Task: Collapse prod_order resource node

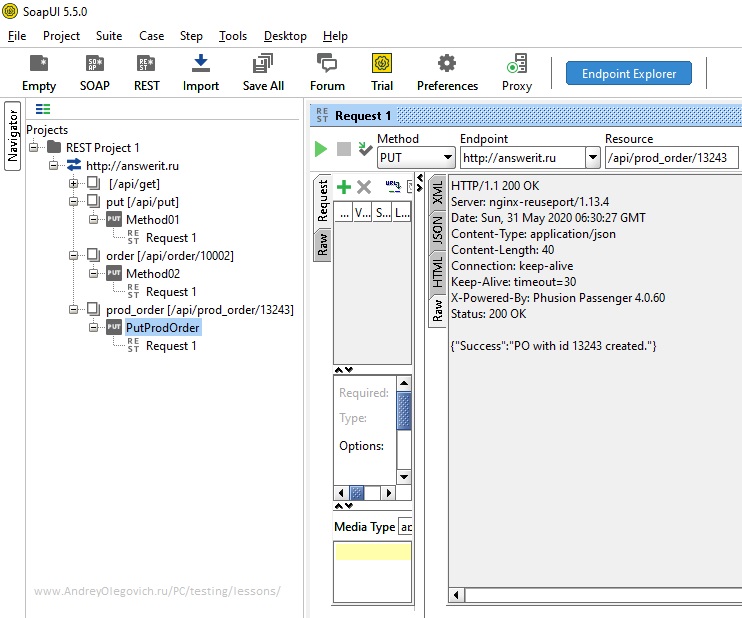Action: 73,309
